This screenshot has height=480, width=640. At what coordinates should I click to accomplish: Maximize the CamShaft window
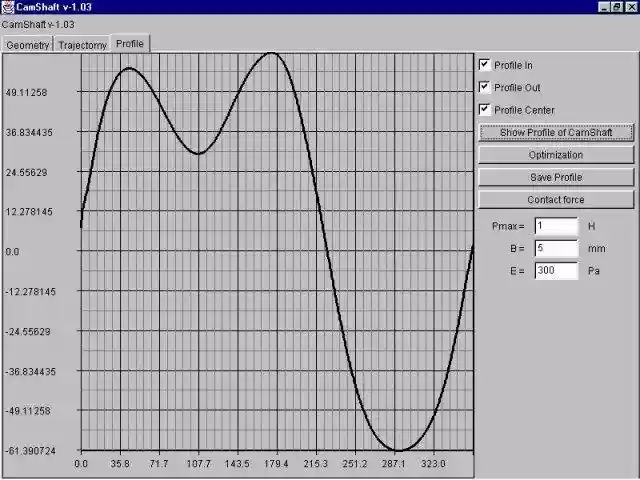click(617, 7)
